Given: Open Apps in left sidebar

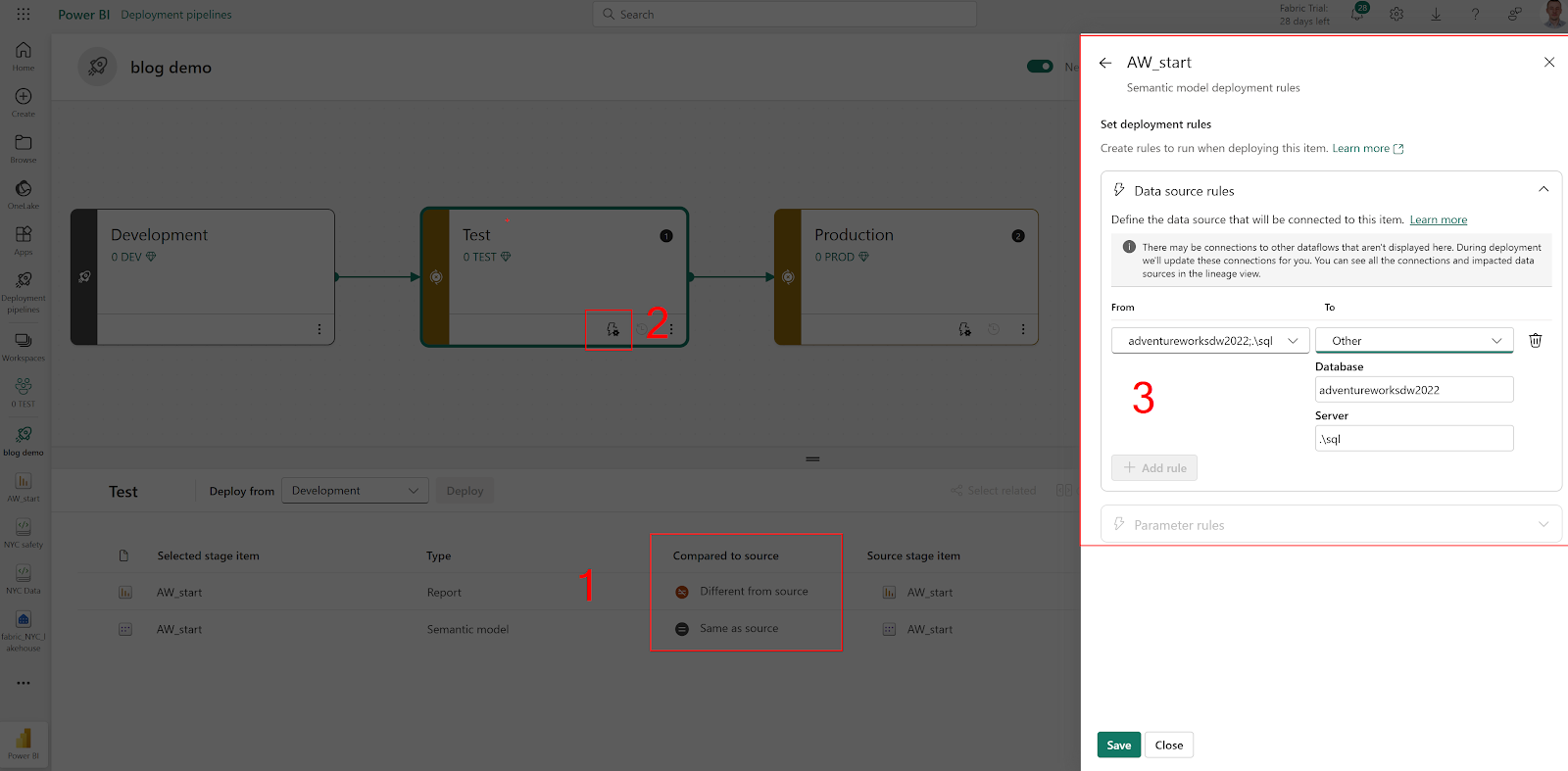Looking at the screenshot, I should [x=24, y=240].
